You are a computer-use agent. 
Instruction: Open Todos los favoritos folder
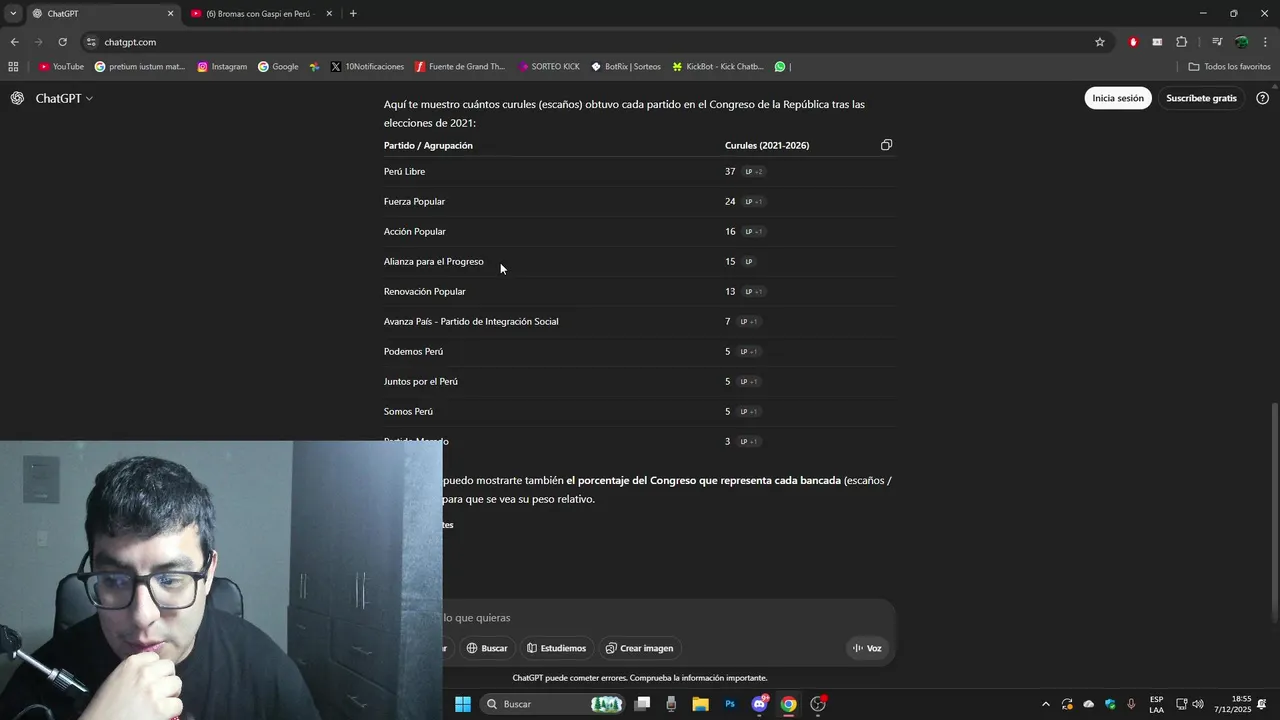click(1229, 67)
